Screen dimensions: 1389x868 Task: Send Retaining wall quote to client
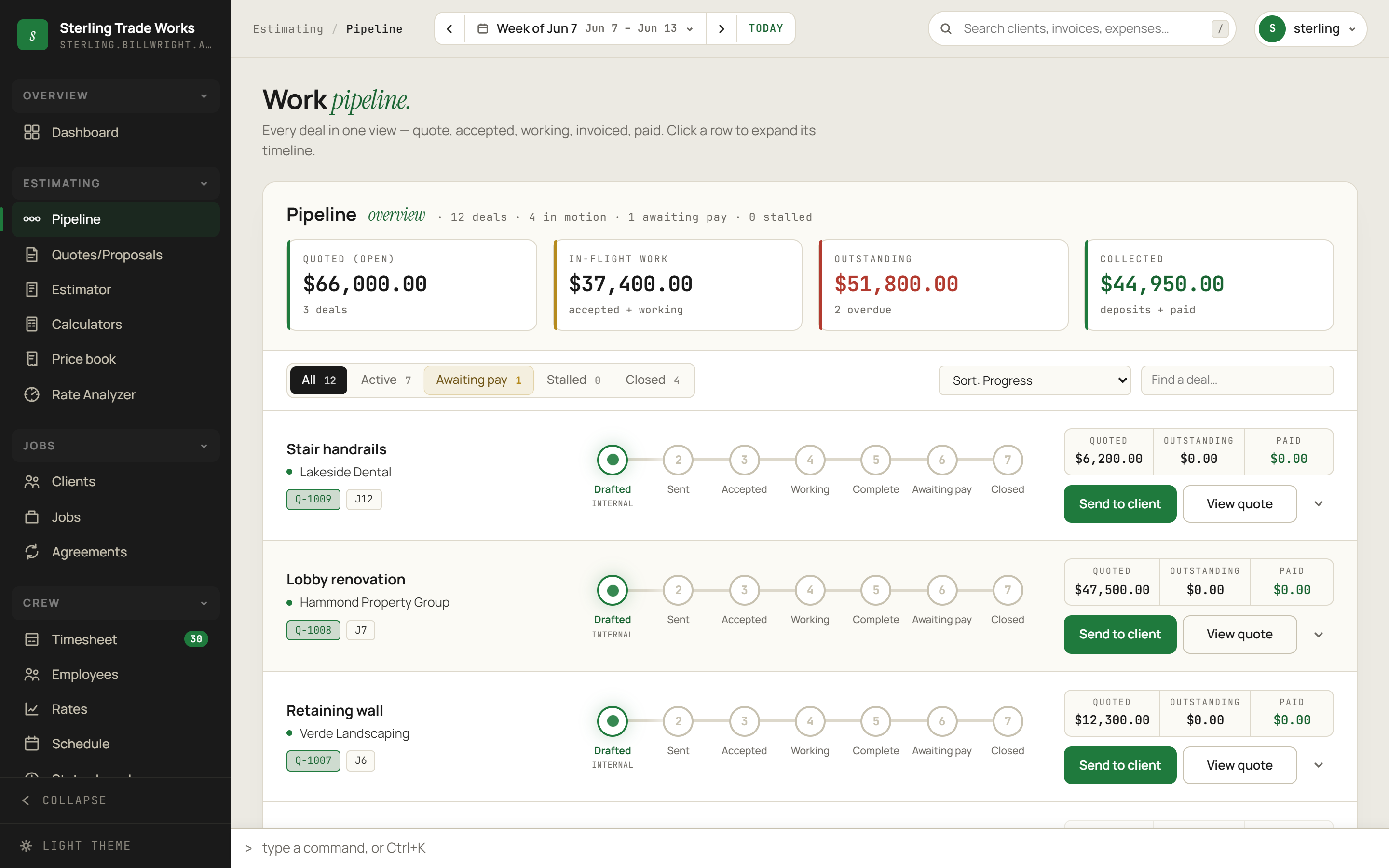click(1120, 765)
